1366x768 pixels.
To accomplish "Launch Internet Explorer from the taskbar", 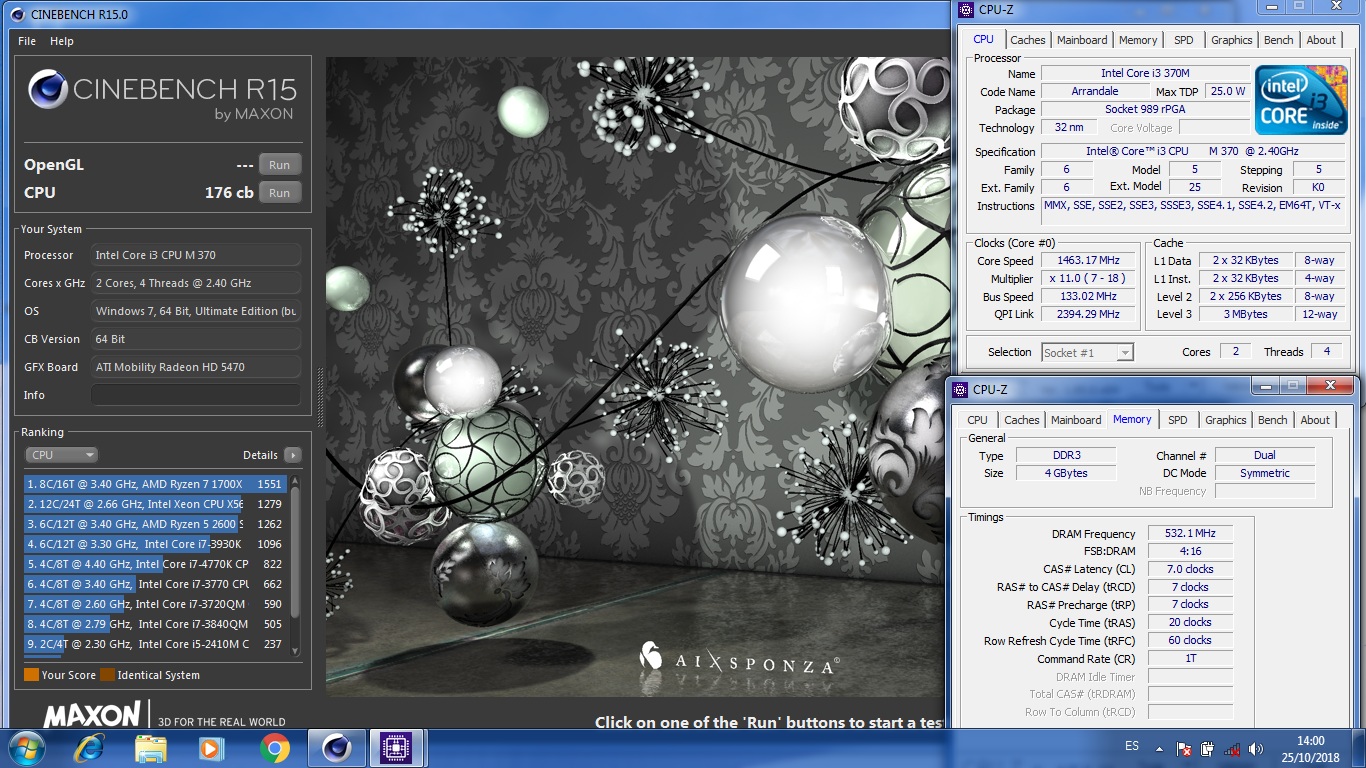I will pyautogui.click(x=90, y=748).
